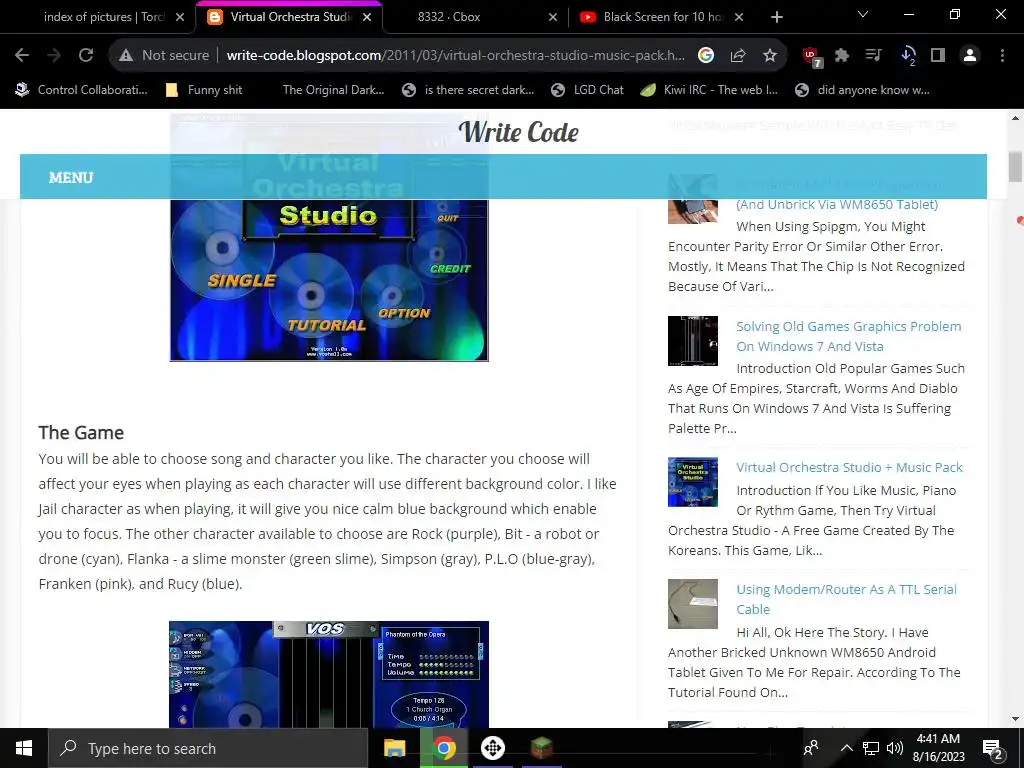The height and width of the screenshot is (768, 1024).
Task: Open the LGD Chat bookmark
Action: pyautogui.click(x=587, y=90)
